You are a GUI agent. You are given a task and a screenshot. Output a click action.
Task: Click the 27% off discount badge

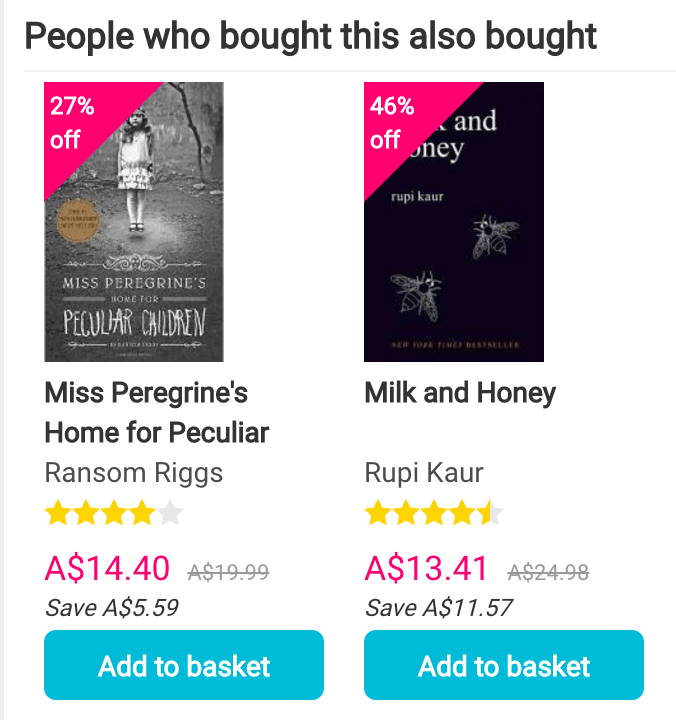[70, 122]
